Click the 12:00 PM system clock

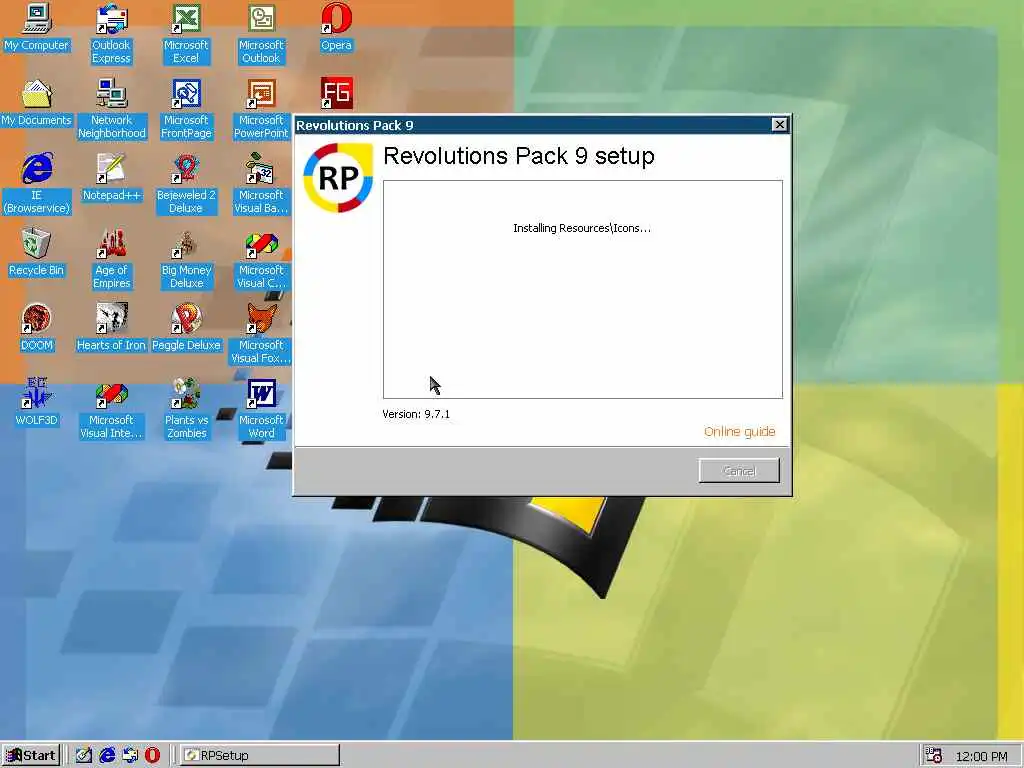click(982, 756)
